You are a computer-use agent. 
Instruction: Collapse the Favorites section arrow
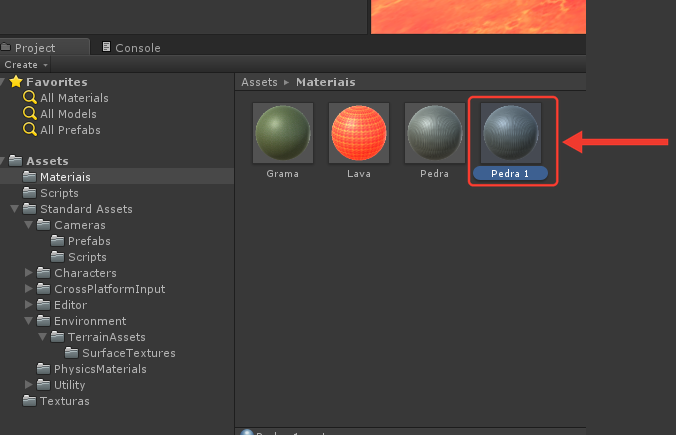pyautogui.click(x=3, y=82)
